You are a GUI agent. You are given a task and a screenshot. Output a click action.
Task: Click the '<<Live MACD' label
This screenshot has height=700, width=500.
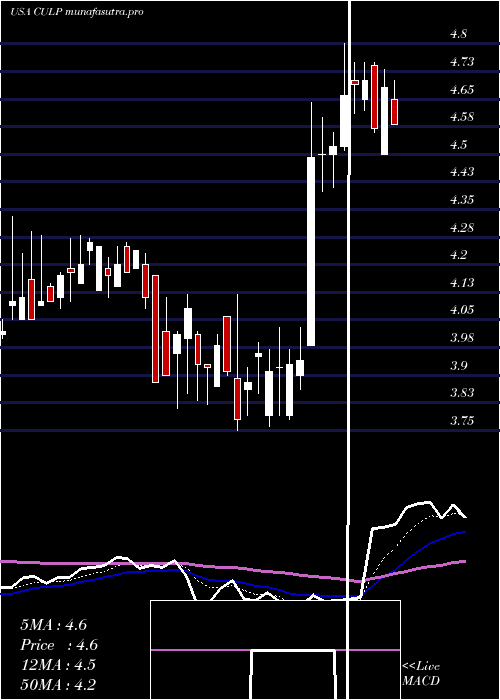[421, 673]
